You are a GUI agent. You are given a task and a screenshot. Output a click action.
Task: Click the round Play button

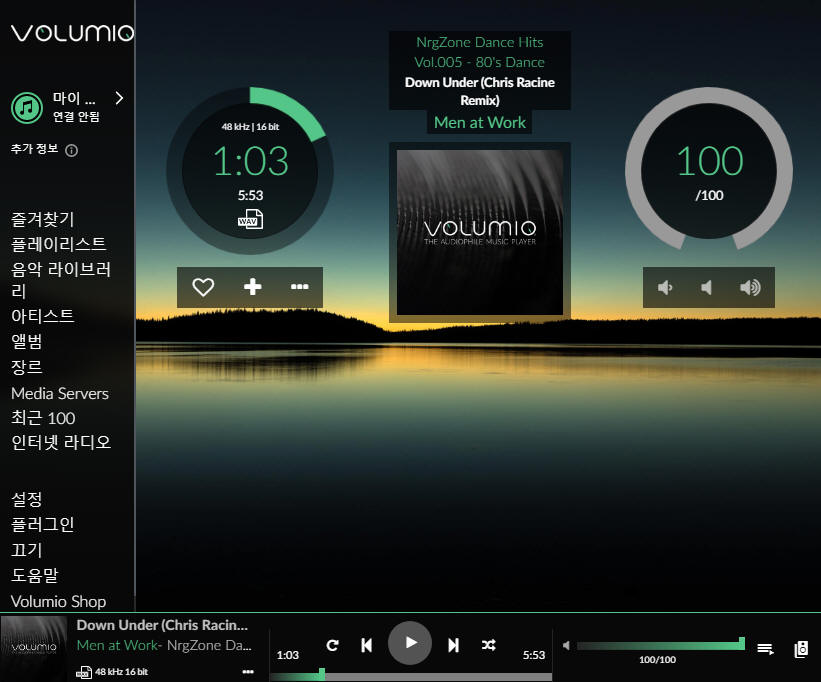pyautogui.click(x=409, y=643)
